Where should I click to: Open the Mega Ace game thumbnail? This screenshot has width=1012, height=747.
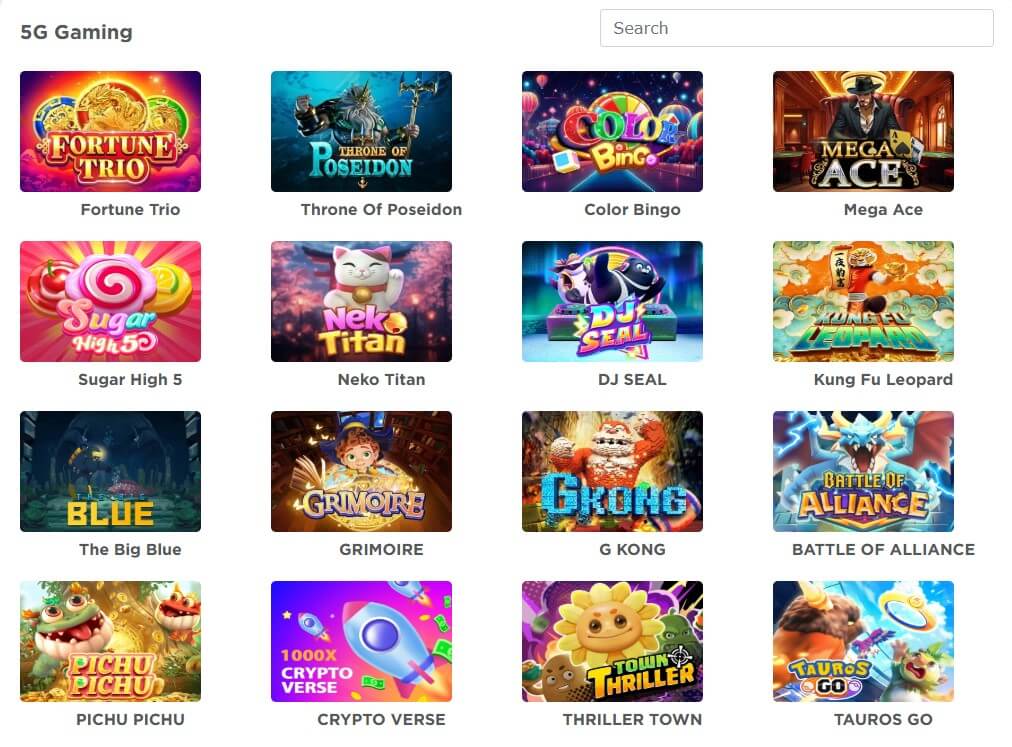pyautogui.click(x=864, y=131)
